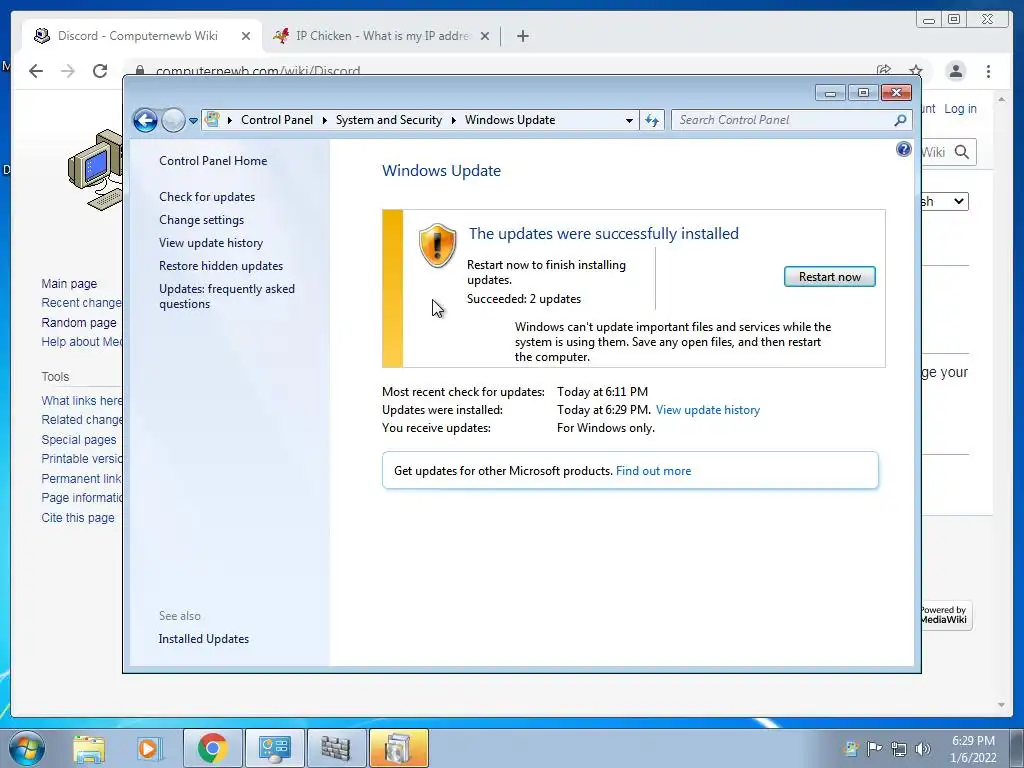Click Control Panel taskbar button

click(x=274, y=748)
